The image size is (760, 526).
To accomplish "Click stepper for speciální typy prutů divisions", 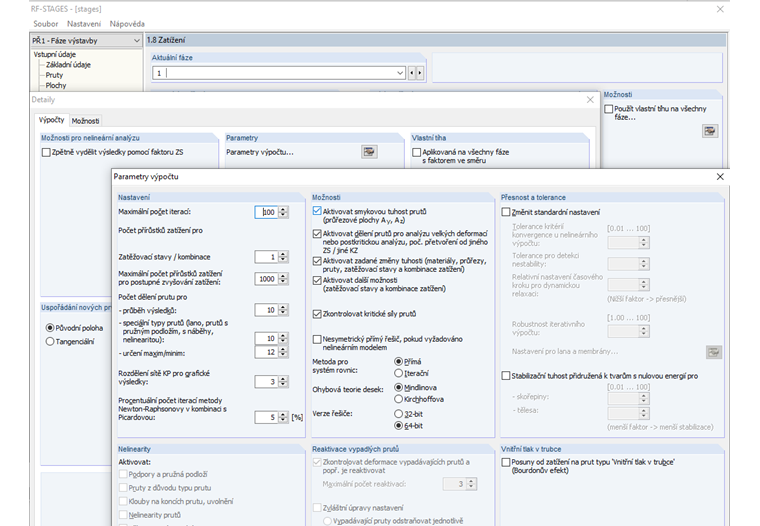I will point(283,338).
